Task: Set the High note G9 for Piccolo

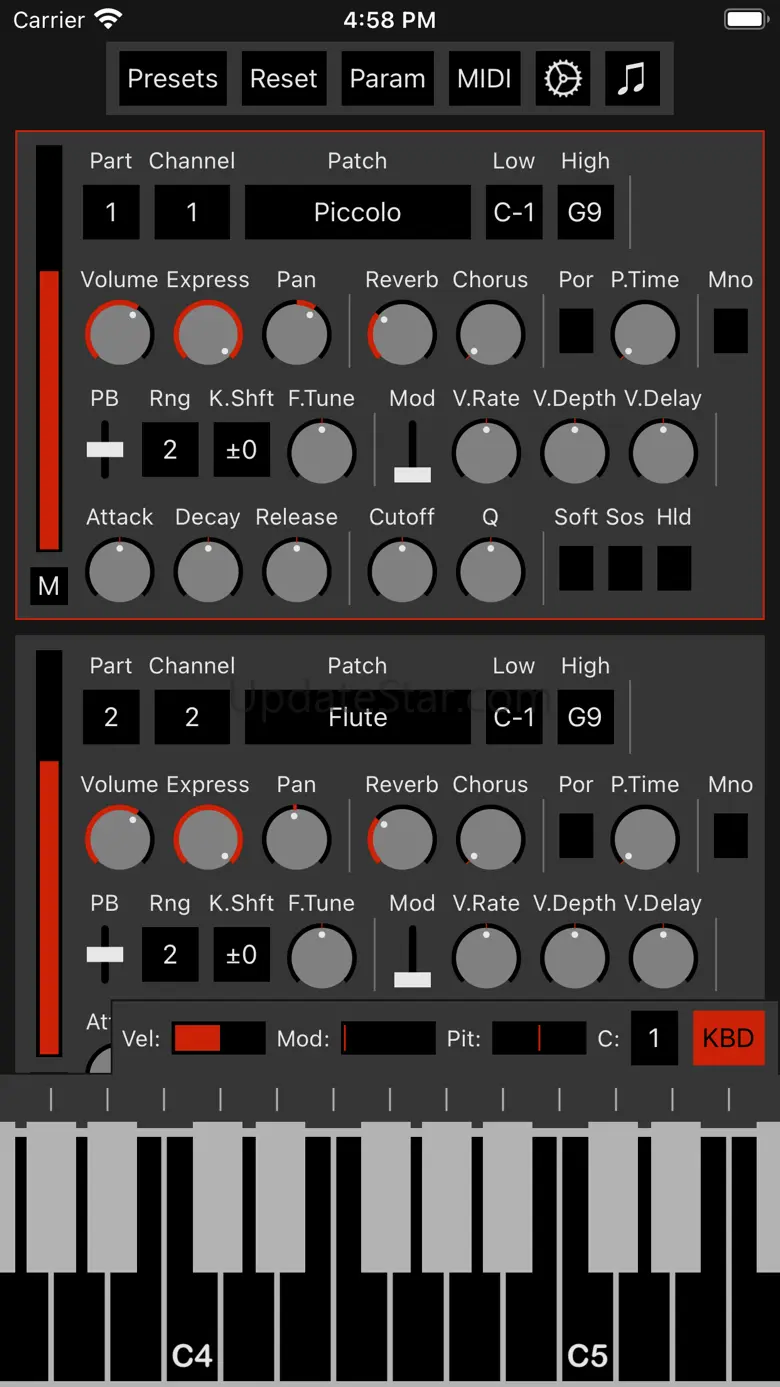Action: [585, 212]
